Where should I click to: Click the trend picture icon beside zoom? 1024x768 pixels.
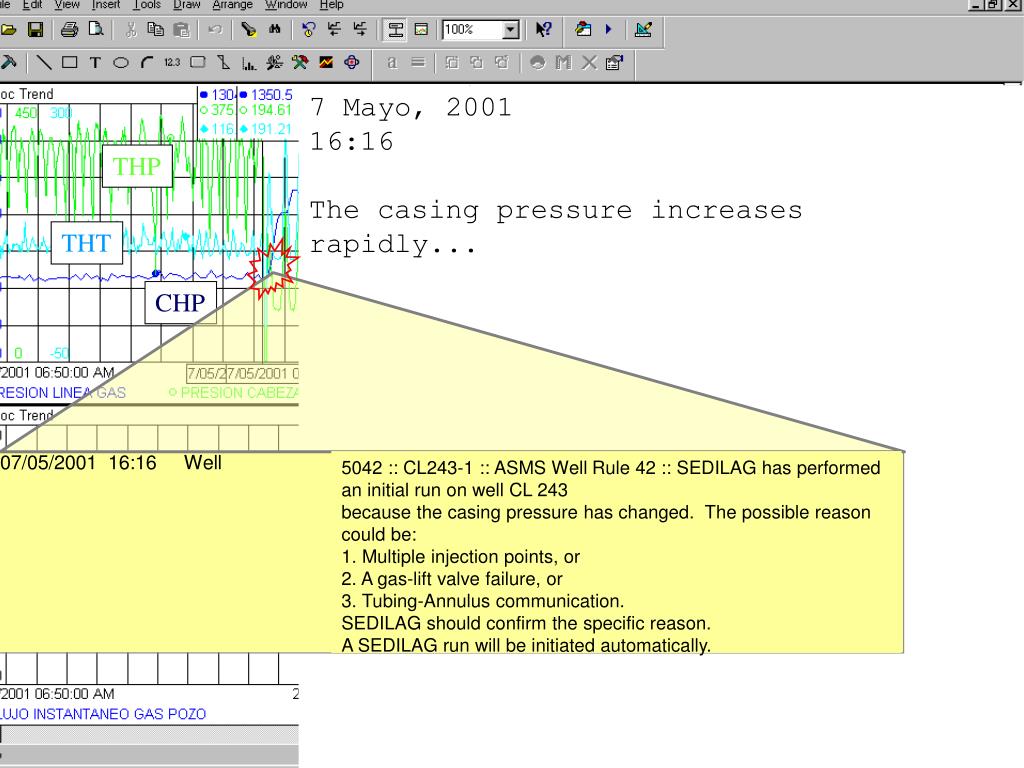(421, 29)
